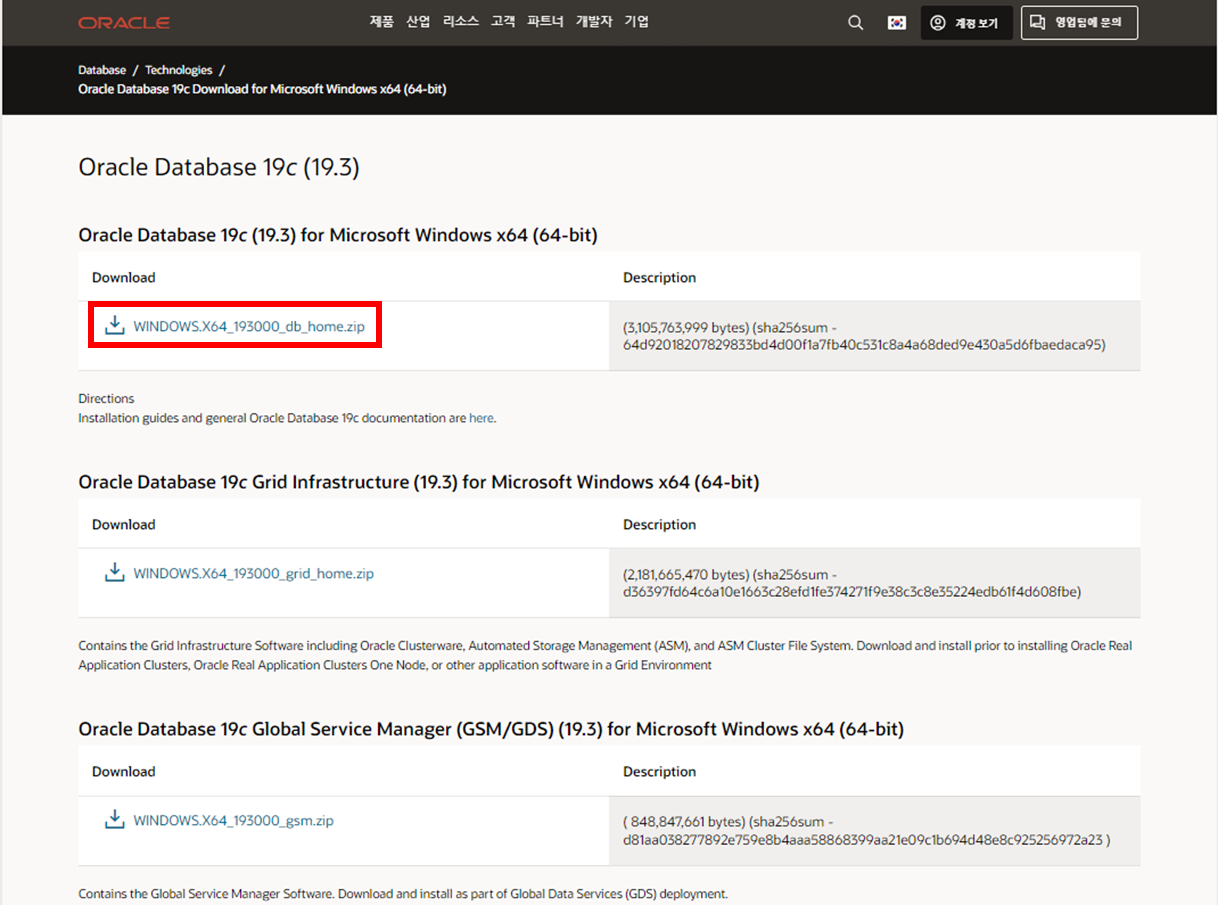Download WINDOWS.X64_193000_db_home.zip
The width and height of the screenshot is (1218, 905).
point(249,326)
